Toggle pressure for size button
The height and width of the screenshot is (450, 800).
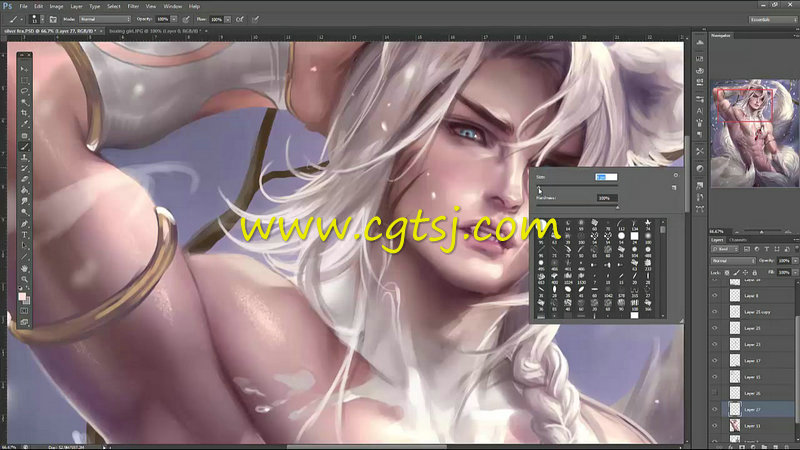point(255,19)
